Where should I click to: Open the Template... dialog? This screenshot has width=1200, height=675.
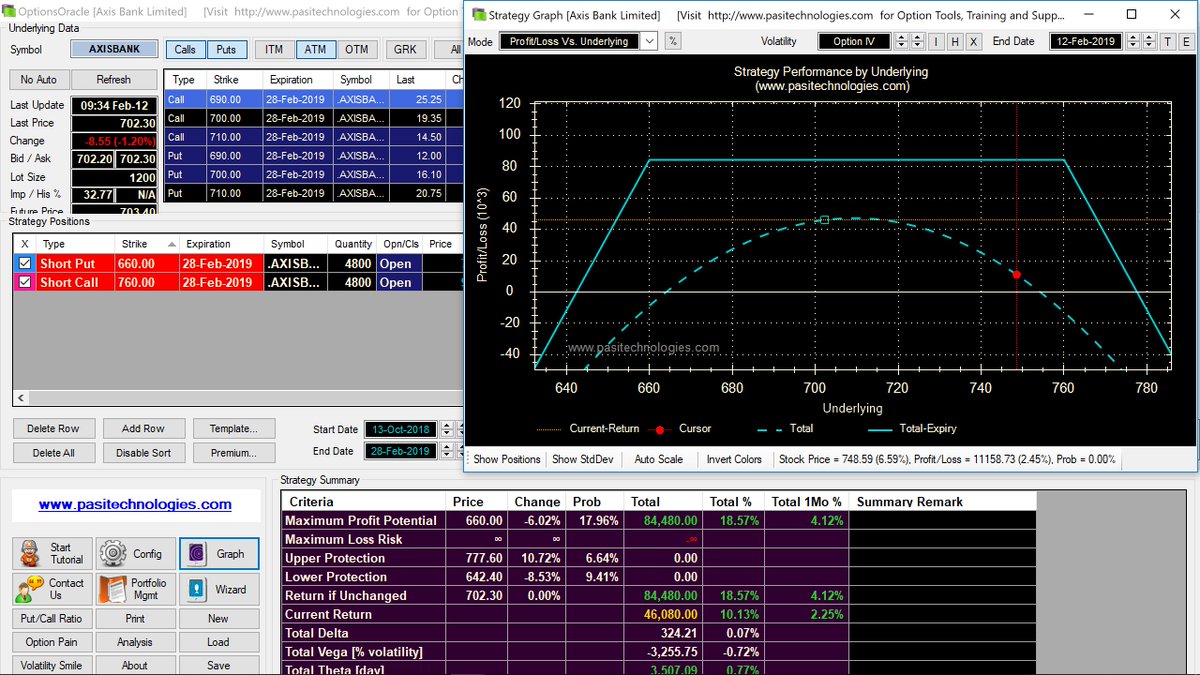pos(233,428)
